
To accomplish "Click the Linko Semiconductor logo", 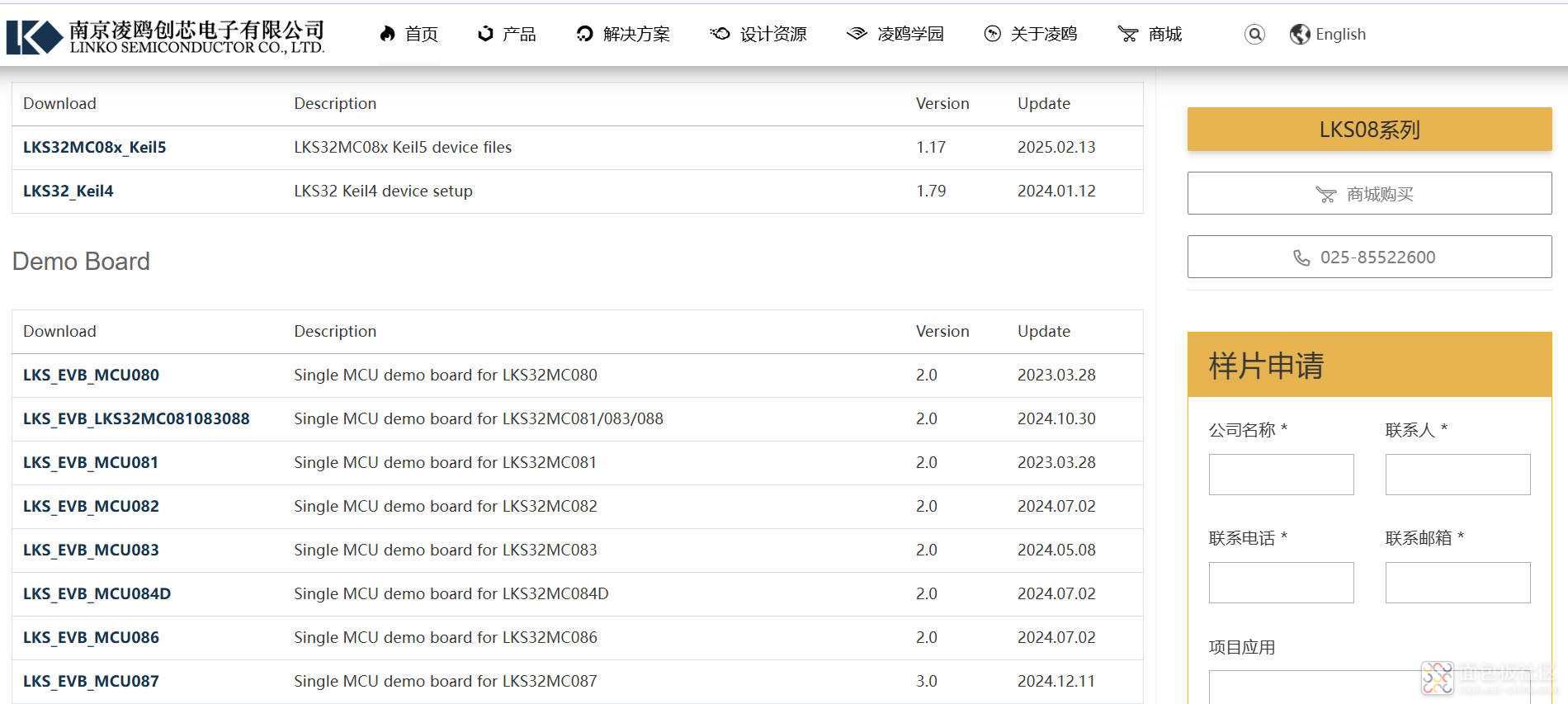I will pyautogui.click(x=166, y=36).
